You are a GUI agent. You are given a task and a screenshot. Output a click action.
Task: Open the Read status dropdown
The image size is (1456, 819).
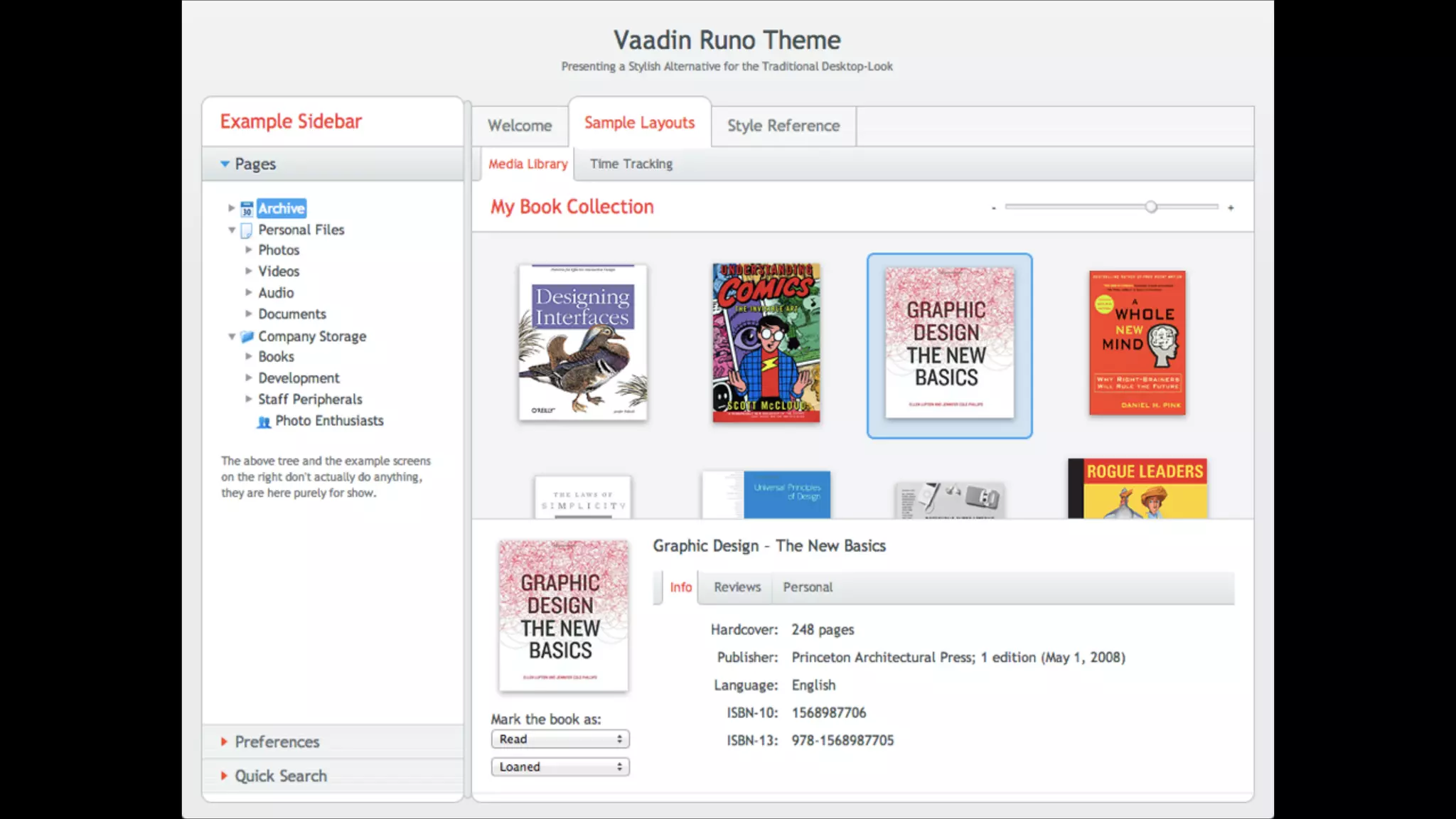click(x=560, y=739)
